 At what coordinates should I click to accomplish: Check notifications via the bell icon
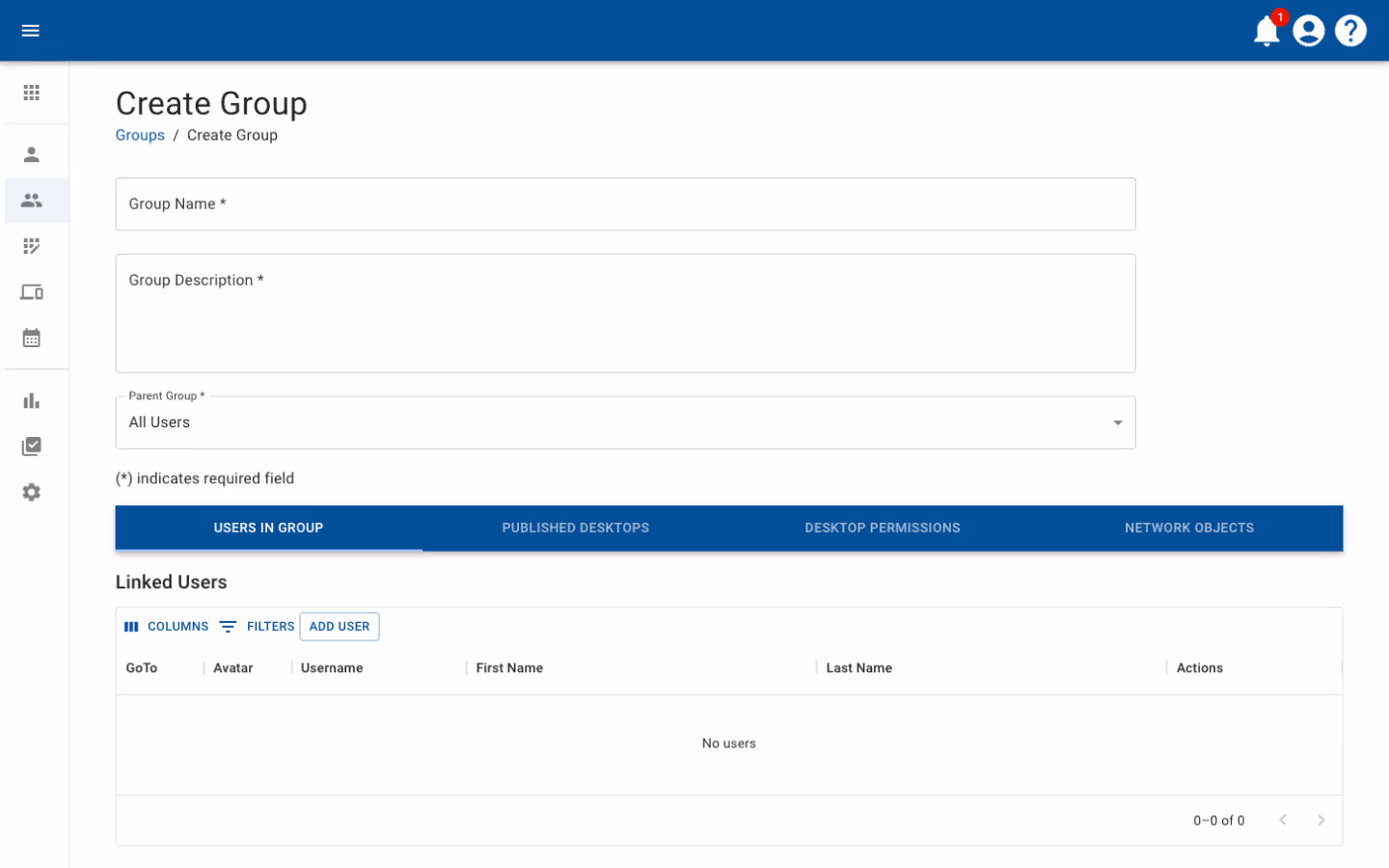1266,31
